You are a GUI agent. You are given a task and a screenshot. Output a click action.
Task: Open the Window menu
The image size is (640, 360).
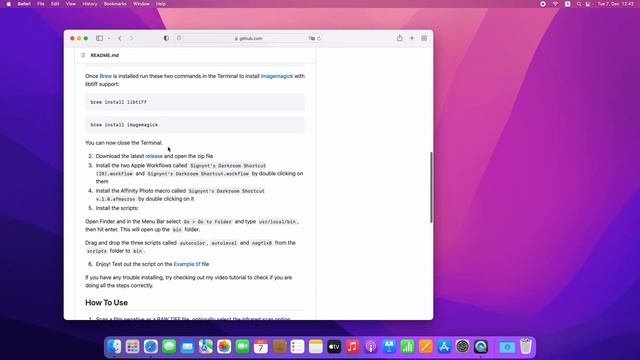point(141,4)
